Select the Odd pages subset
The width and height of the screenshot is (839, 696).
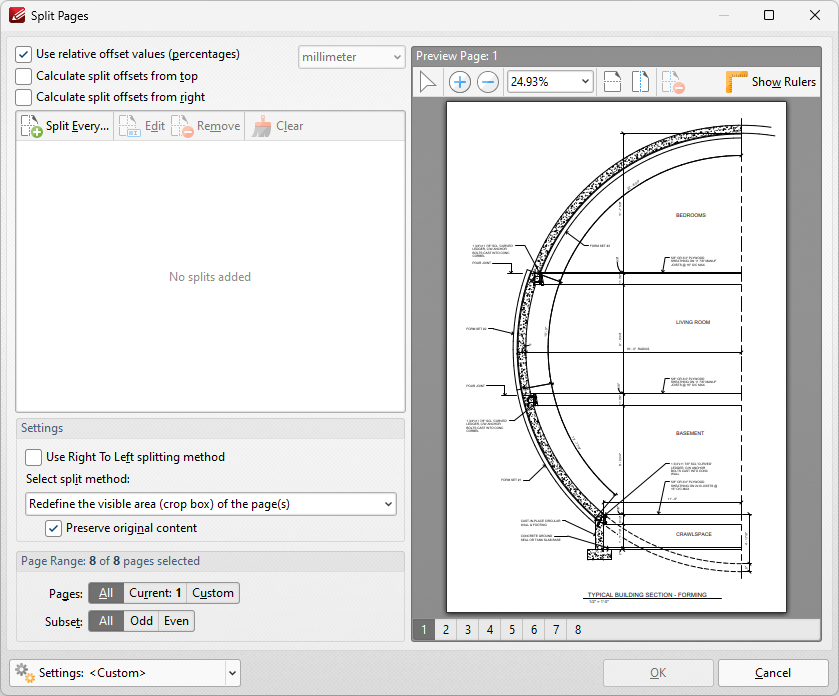click(x=141, y=620)
